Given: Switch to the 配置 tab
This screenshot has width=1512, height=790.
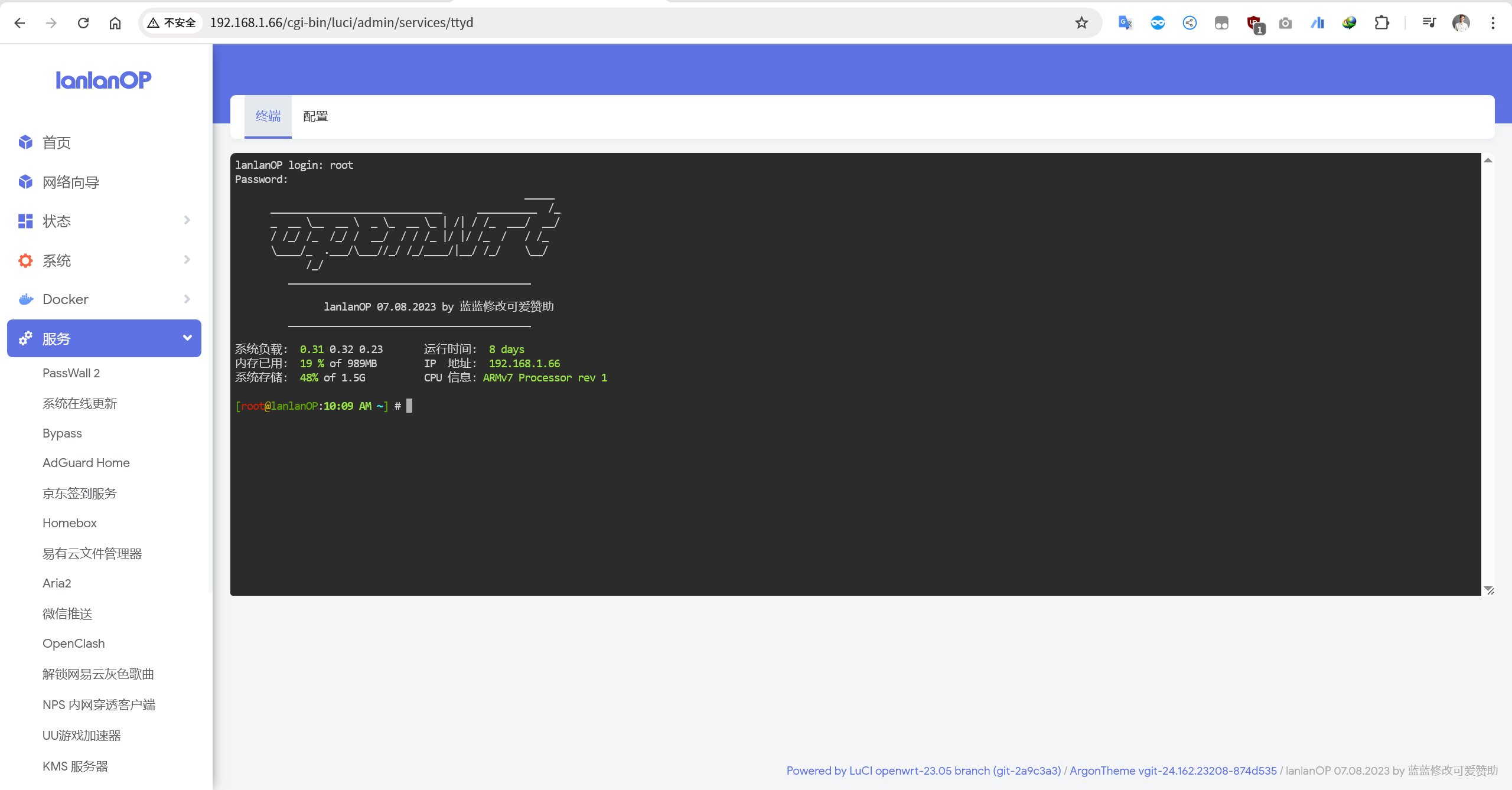Looking at the screenshot, I should point(315,116).
